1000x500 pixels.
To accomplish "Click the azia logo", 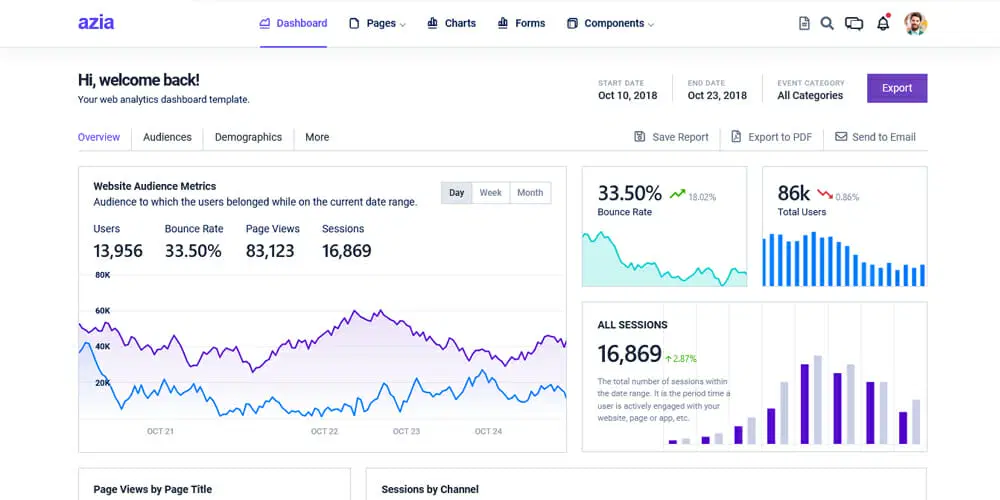I will pyautogui.click(x=96, y=23).
